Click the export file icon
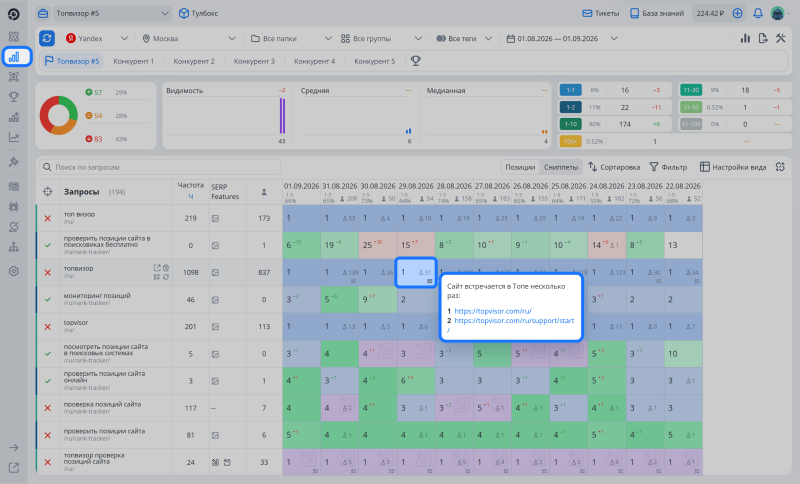This screenshot has width=800, height=484. pyautogui.click(x=763, y=38)
